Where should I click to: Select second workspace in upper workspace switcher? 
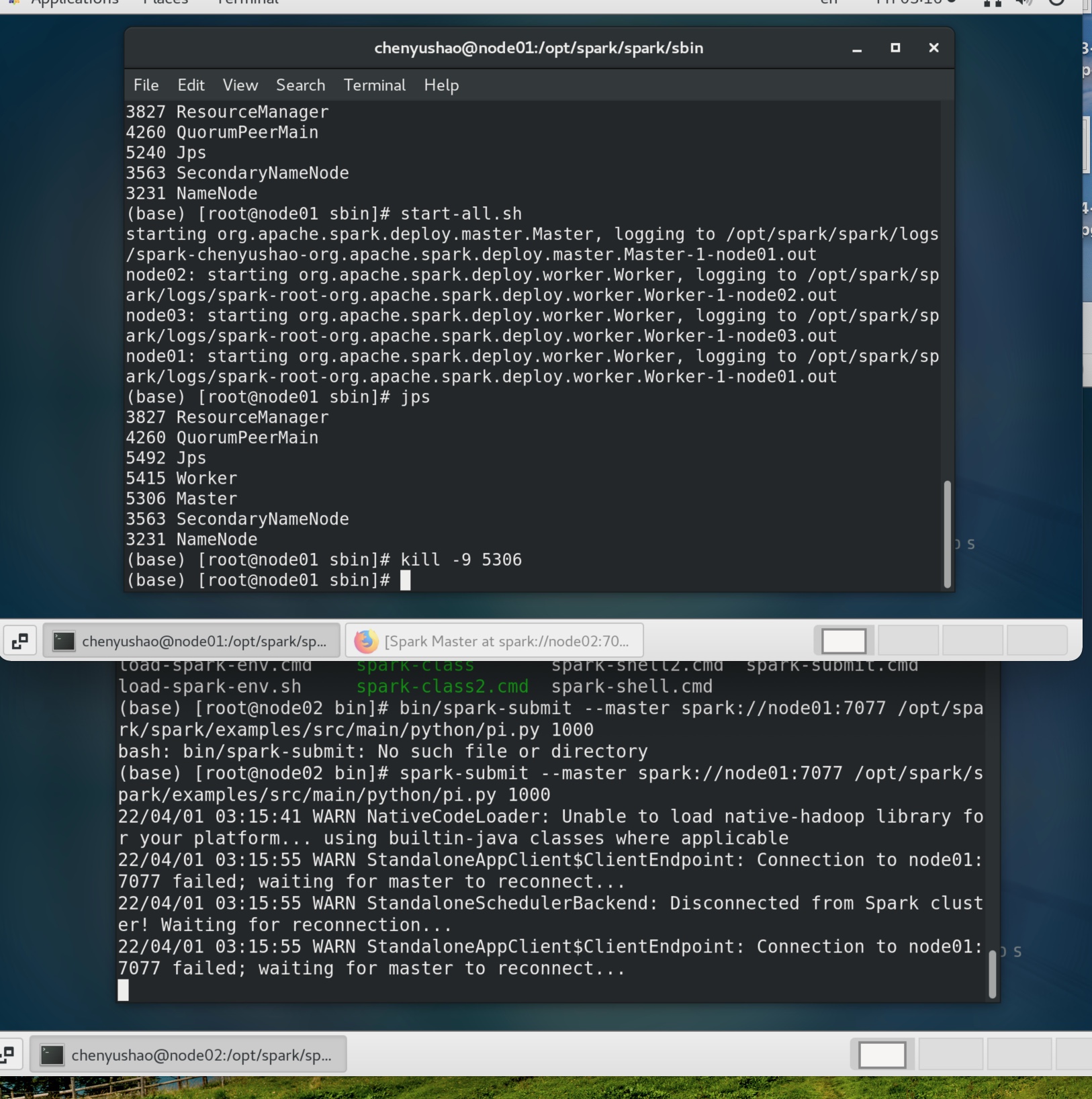pos(908,641)
